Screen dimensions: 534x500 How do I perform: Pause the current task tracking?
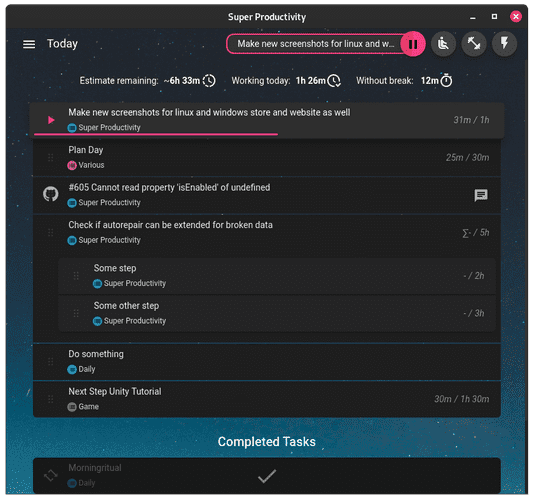[413, 44]
